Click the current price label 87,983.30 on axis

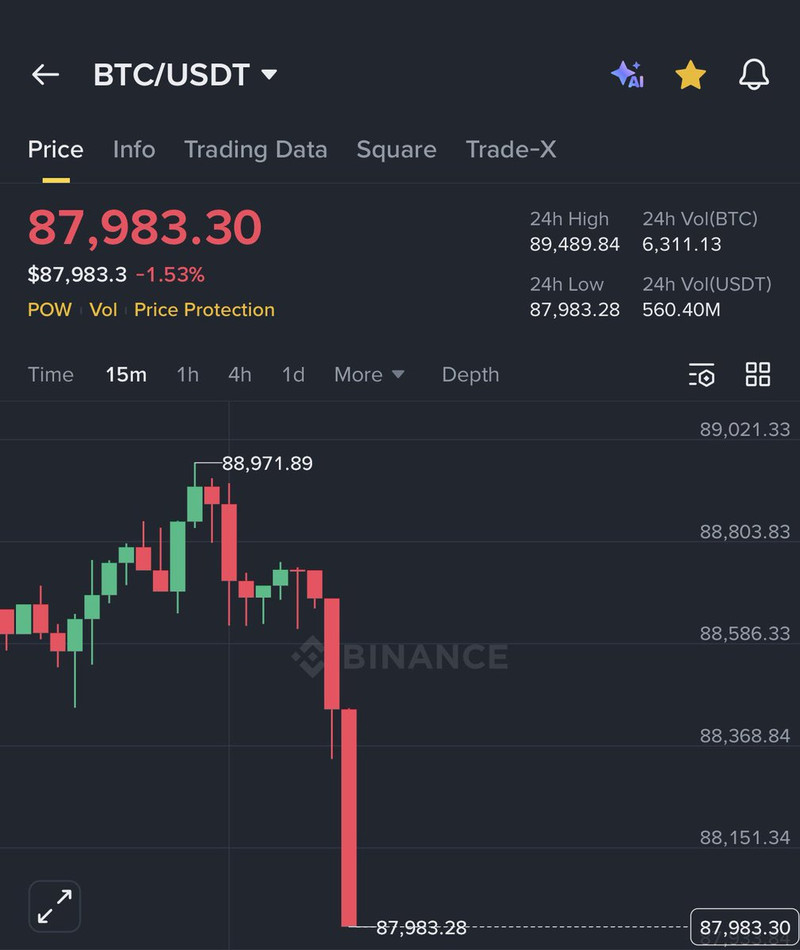[x=745, y=928]
